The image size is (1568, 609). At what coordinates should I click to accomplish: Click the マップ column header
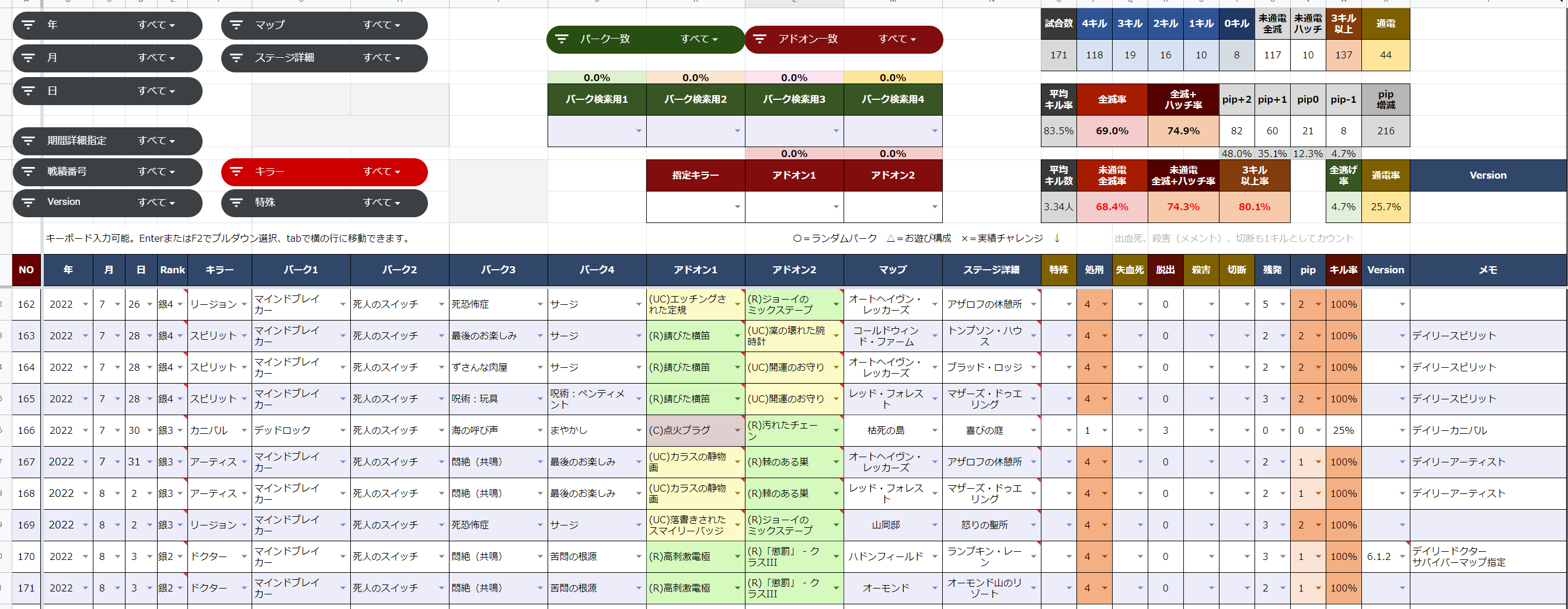click(x=893, y=270)
